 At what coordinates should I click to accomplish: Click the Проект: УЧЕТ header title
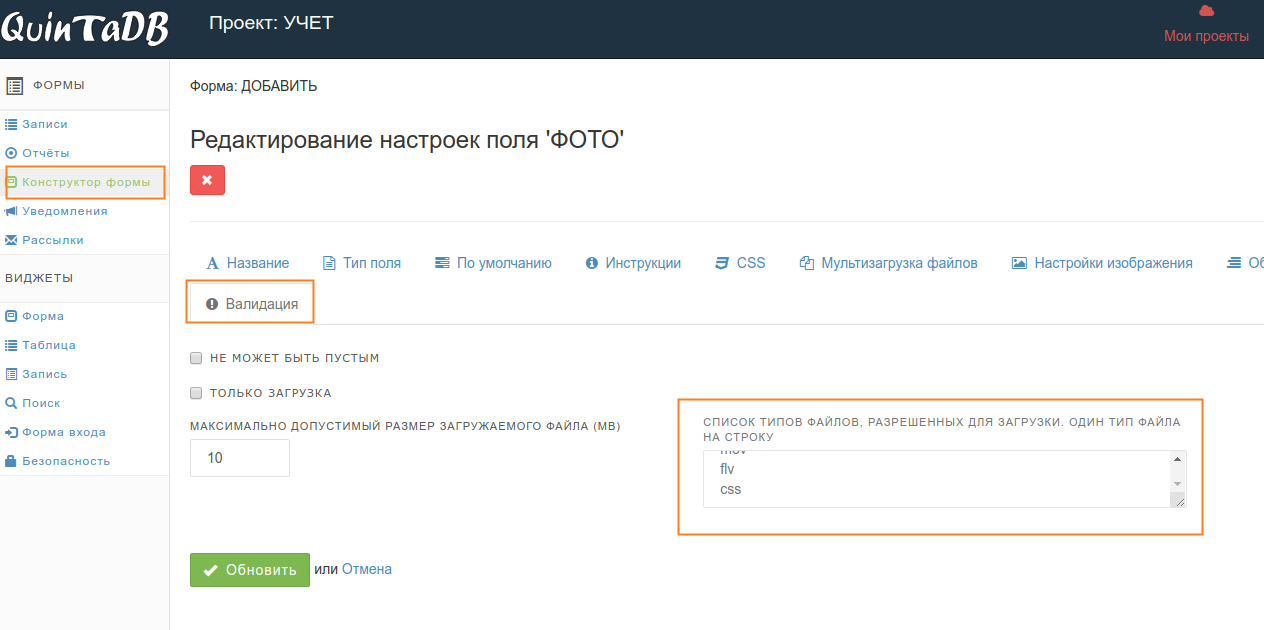pos(271,22)
